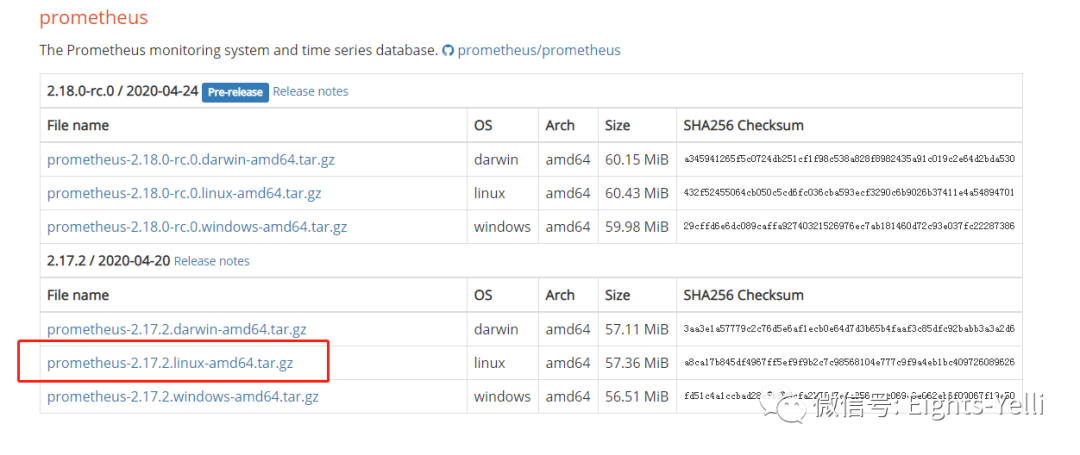Open Release notes for 2.18.0-rc.0
Image resolution: width=1080 pixels, height=455 pixels.
click(310, 91)
